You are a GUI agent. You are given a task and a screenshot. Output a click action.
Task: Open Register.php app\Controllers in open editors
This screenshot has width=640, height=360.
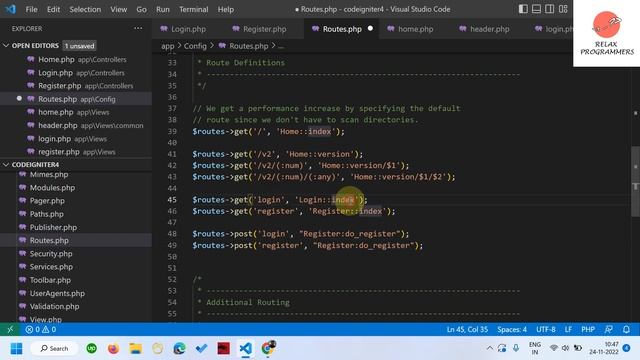coord(76,86)
